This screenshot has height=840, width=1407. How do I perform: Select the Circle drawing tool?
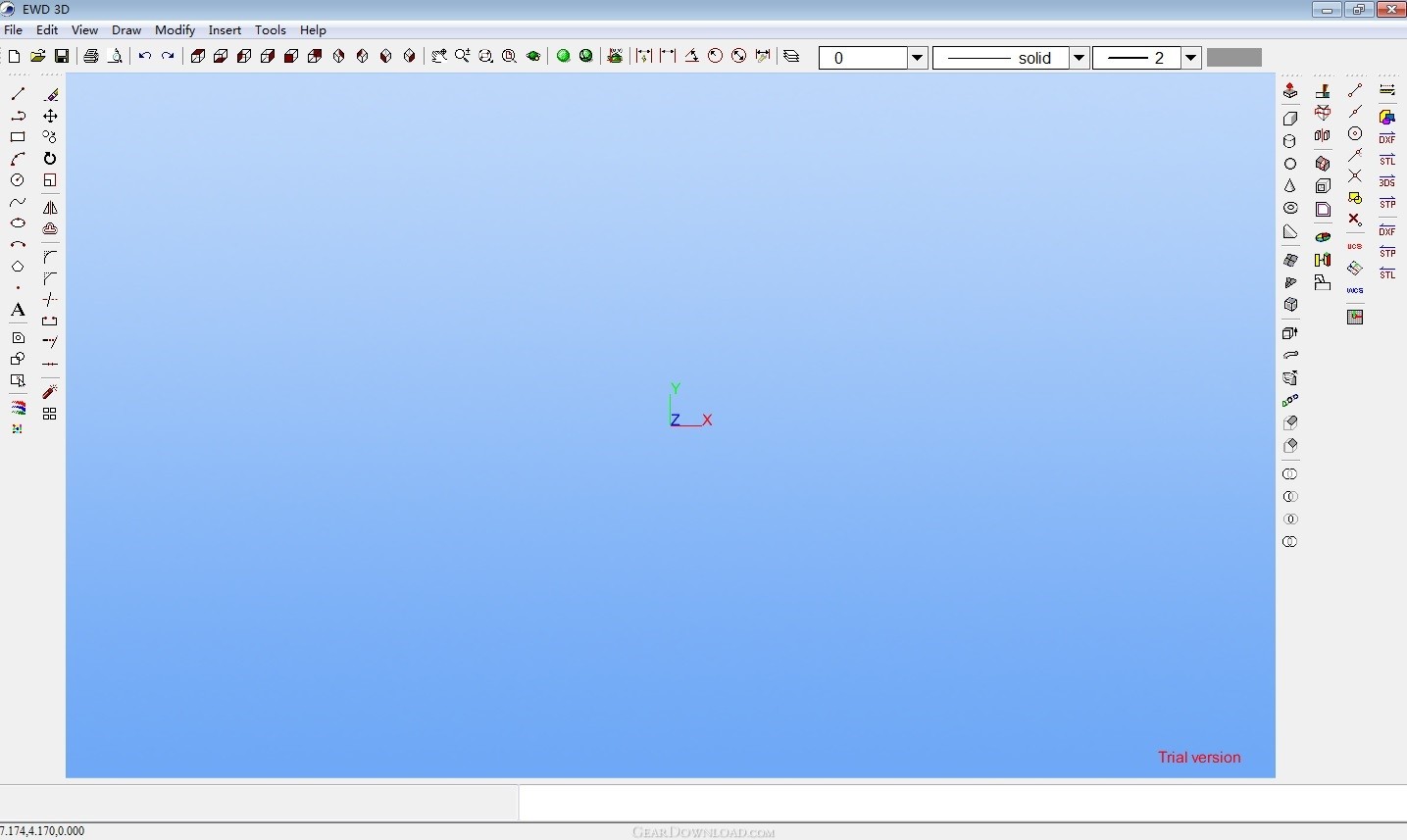click(18, 180)
